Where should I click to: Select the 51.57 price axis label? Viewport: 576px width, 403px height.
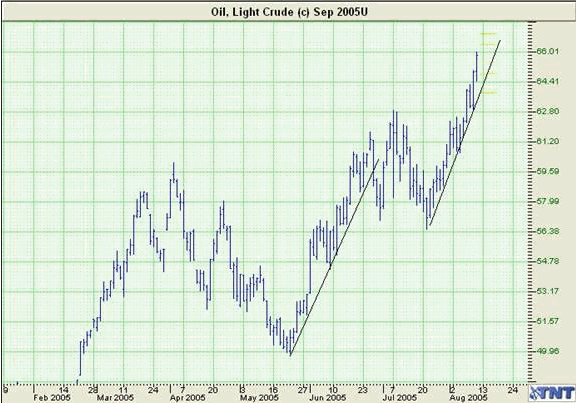pyautogui.click(x=548, y=321)
